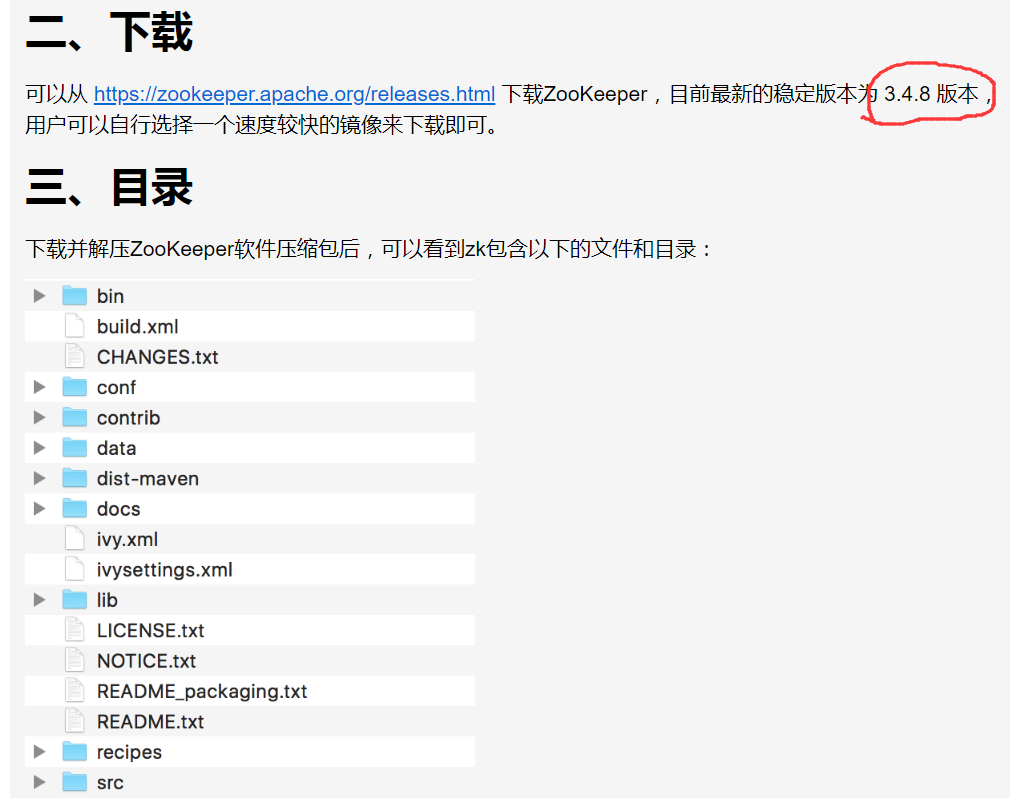Expand the contrib folder disclosure triangle
Screen dimensions: 1010x798
click(x=40, y=418)
